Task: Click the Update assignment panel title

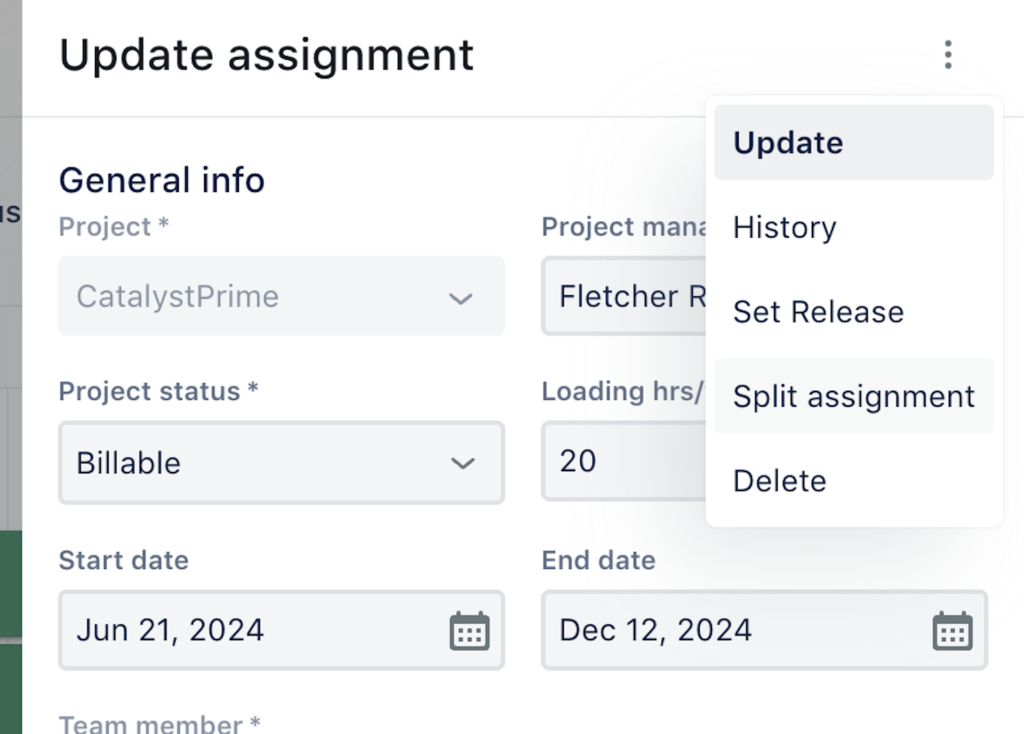Action: pyautogui.click(x=266, y=55)
